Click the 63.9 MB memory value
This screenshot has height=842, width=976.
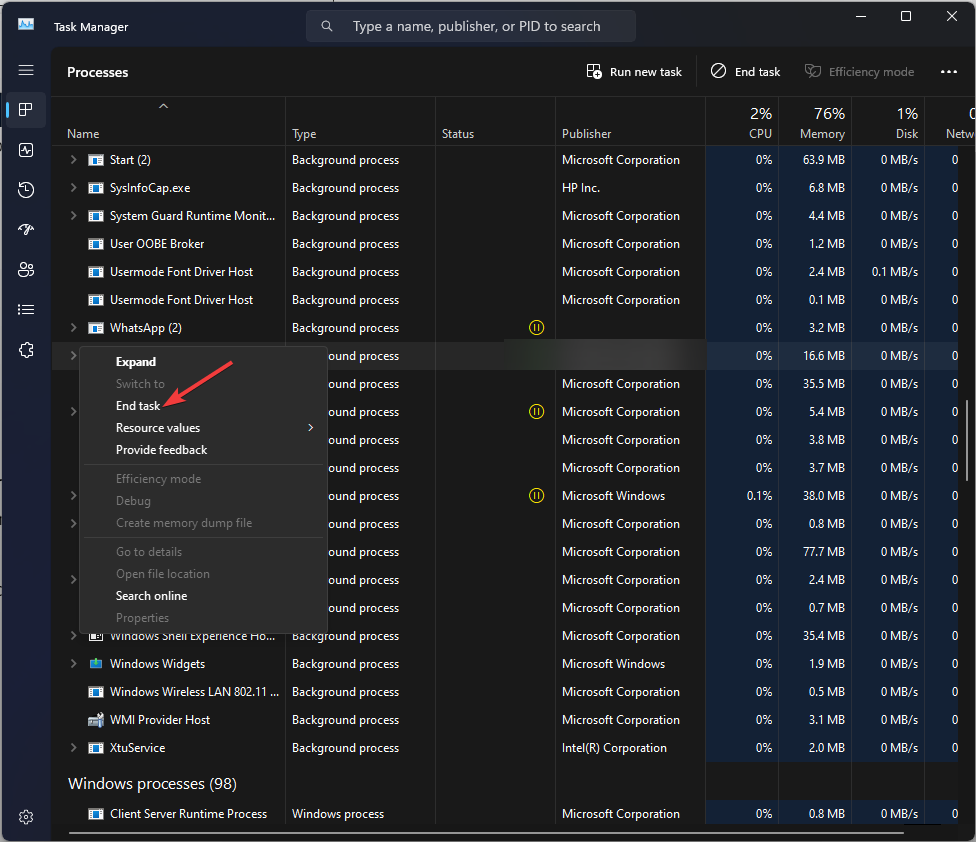click(824, 160)
